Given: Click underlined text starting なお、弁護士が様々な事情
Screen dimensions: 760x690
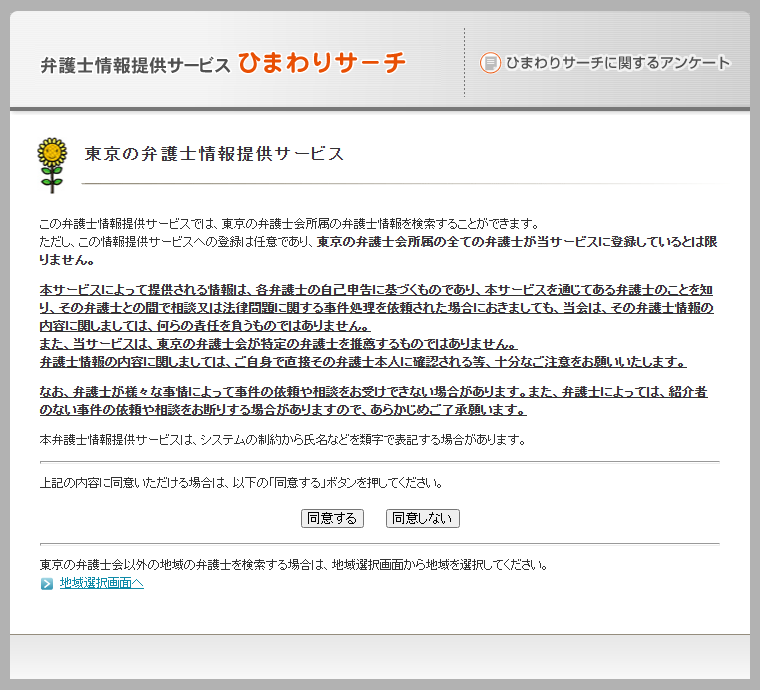Looking at the screenshot, I should tap(374, 401).
